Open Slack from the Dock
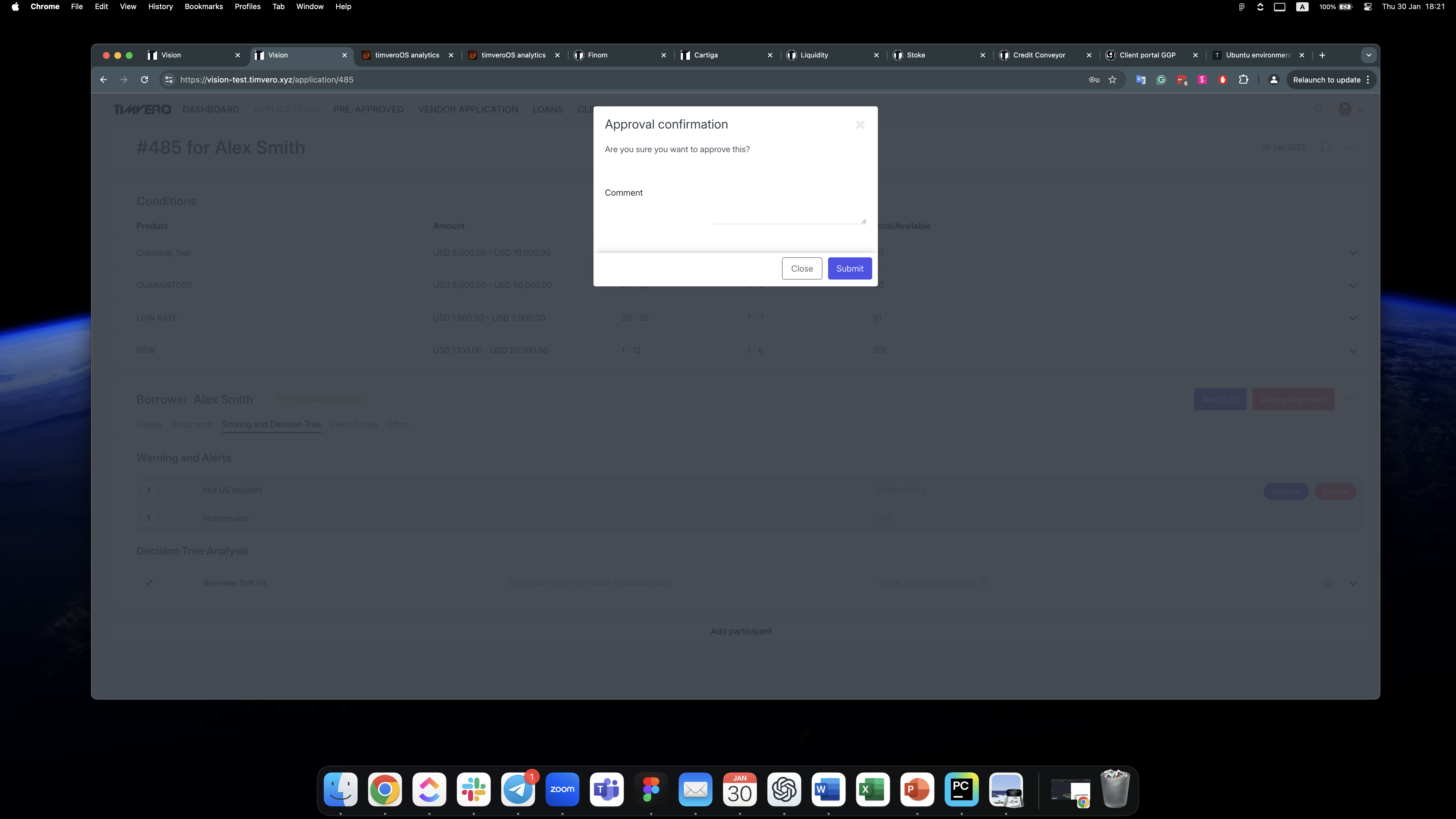Screen dimensions: 1456x819 (474, 790)
